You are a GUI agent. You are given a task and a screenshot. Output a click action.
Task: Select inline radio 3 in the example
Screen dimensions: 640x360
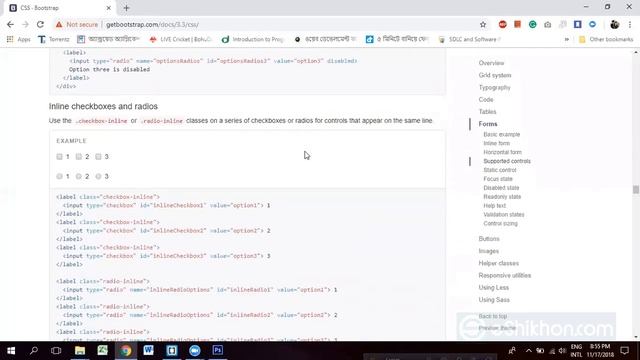click(98, 176)
